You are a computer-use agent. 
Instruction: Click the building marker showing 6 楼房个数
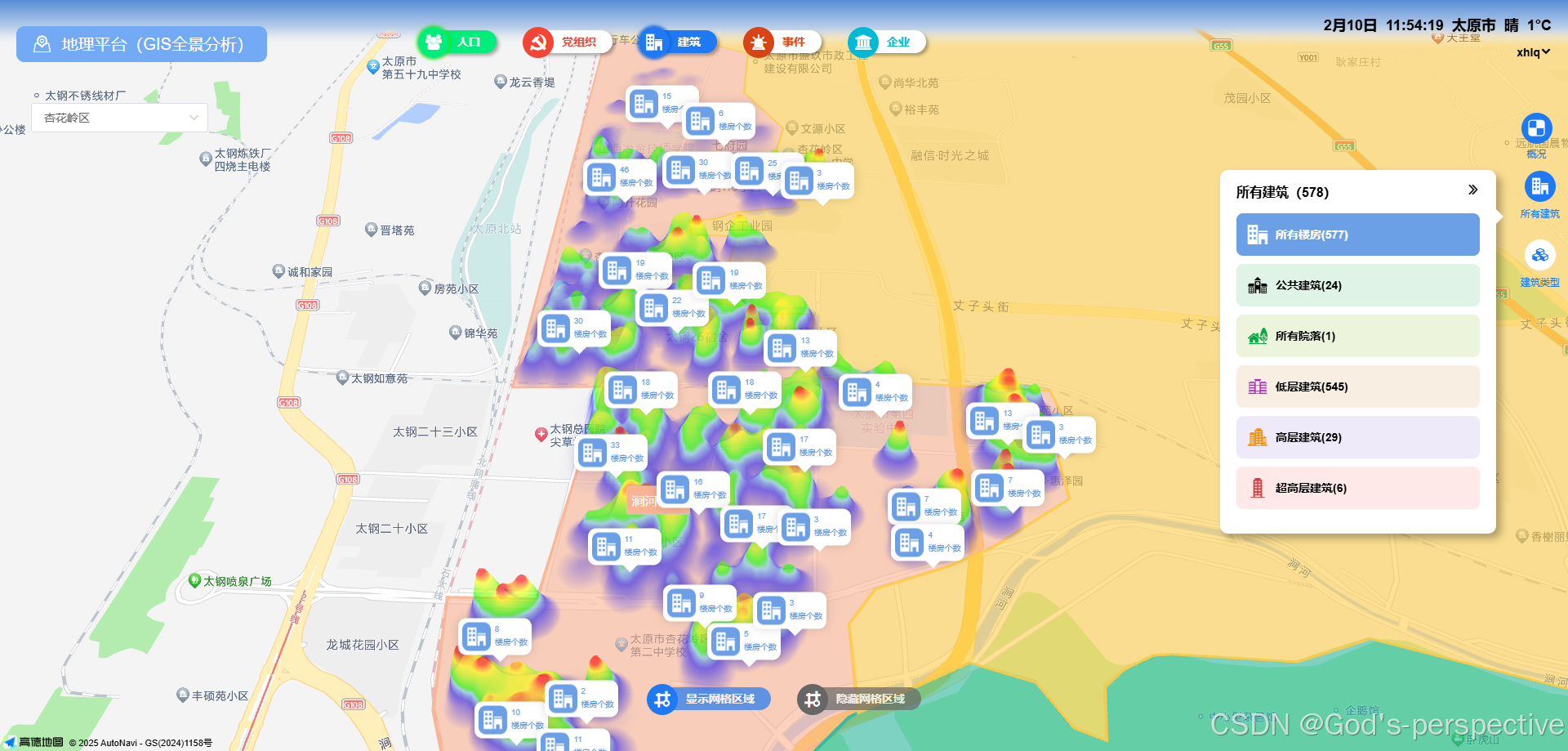click(x=719, y=121)
